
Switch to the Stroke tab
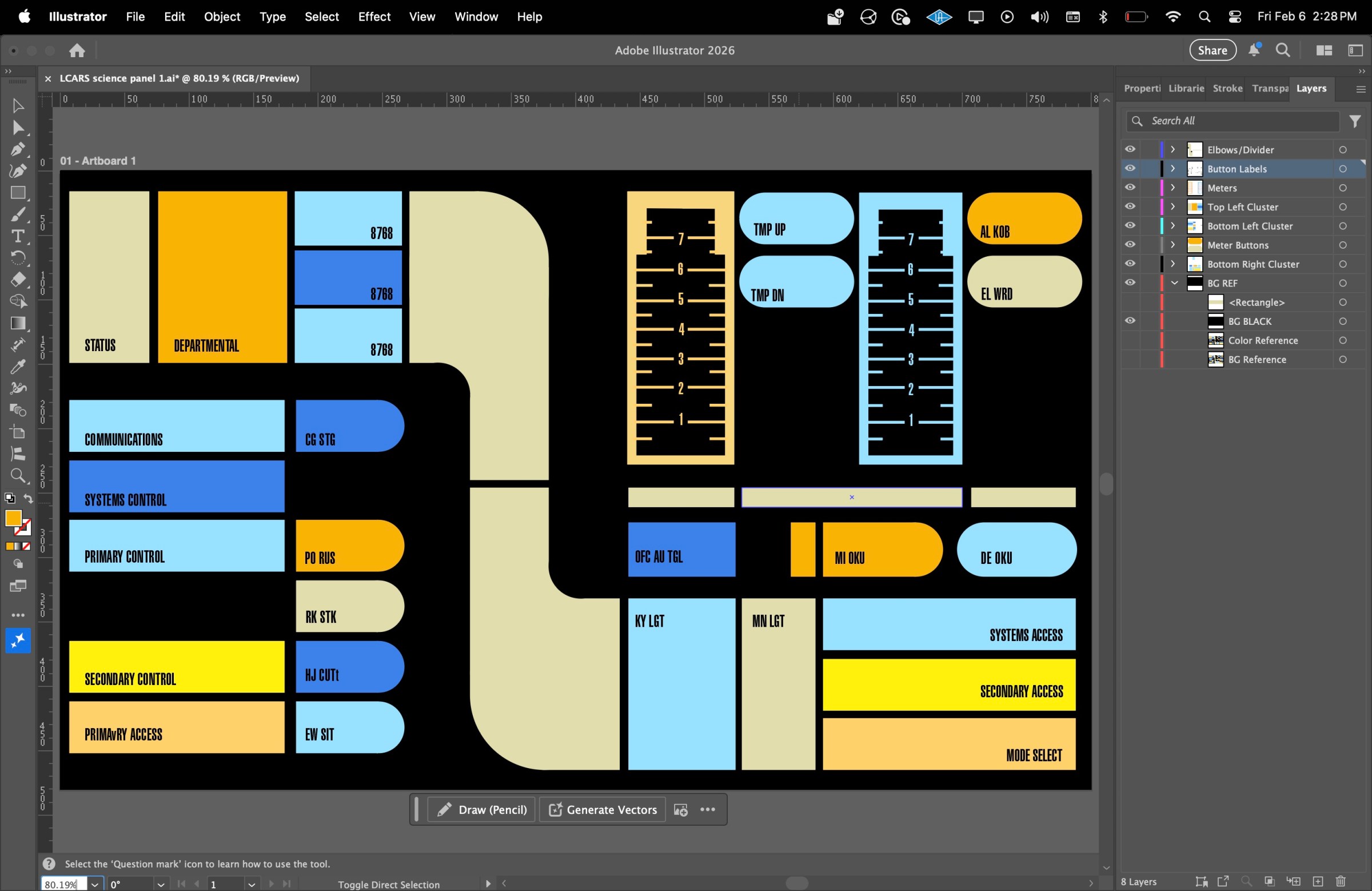1227,88
